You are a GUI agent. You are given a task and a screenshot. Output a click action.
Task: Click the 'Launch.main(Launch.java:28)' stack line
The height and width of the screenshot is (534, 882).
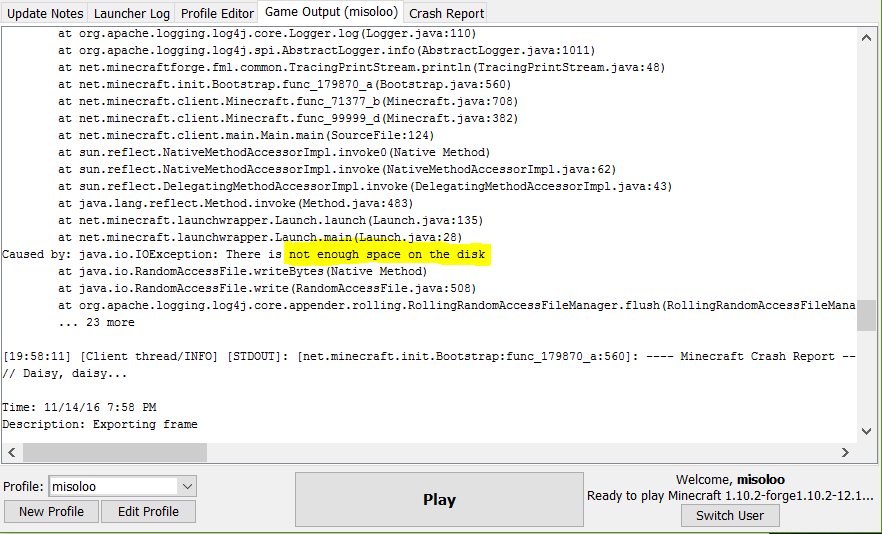pyautogui.click(x=260, y=237)
